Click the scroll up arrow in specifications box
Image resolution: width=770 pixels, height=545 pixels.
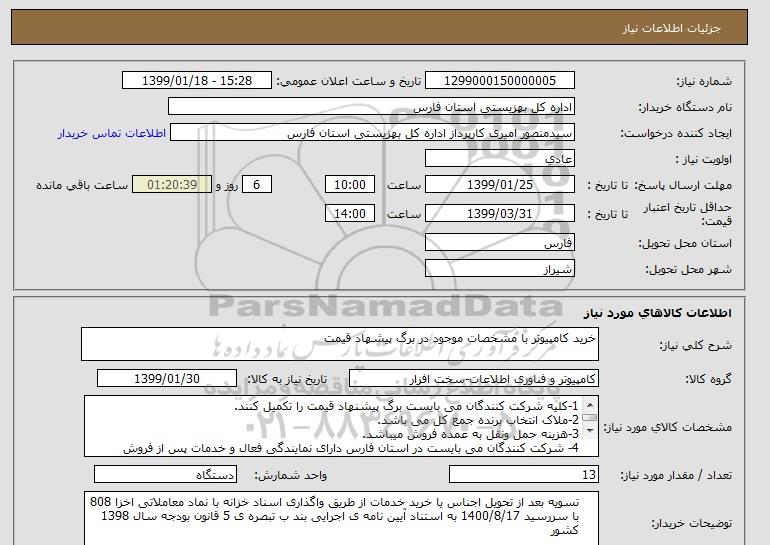coord(590,405)
